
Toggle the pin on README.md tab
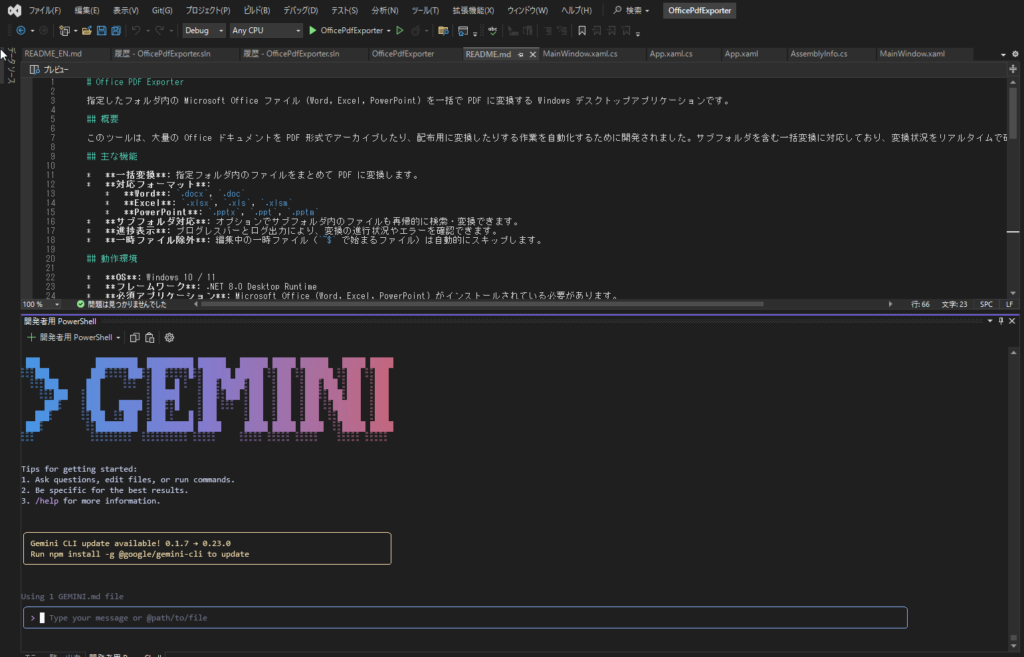tap(520, 54)
